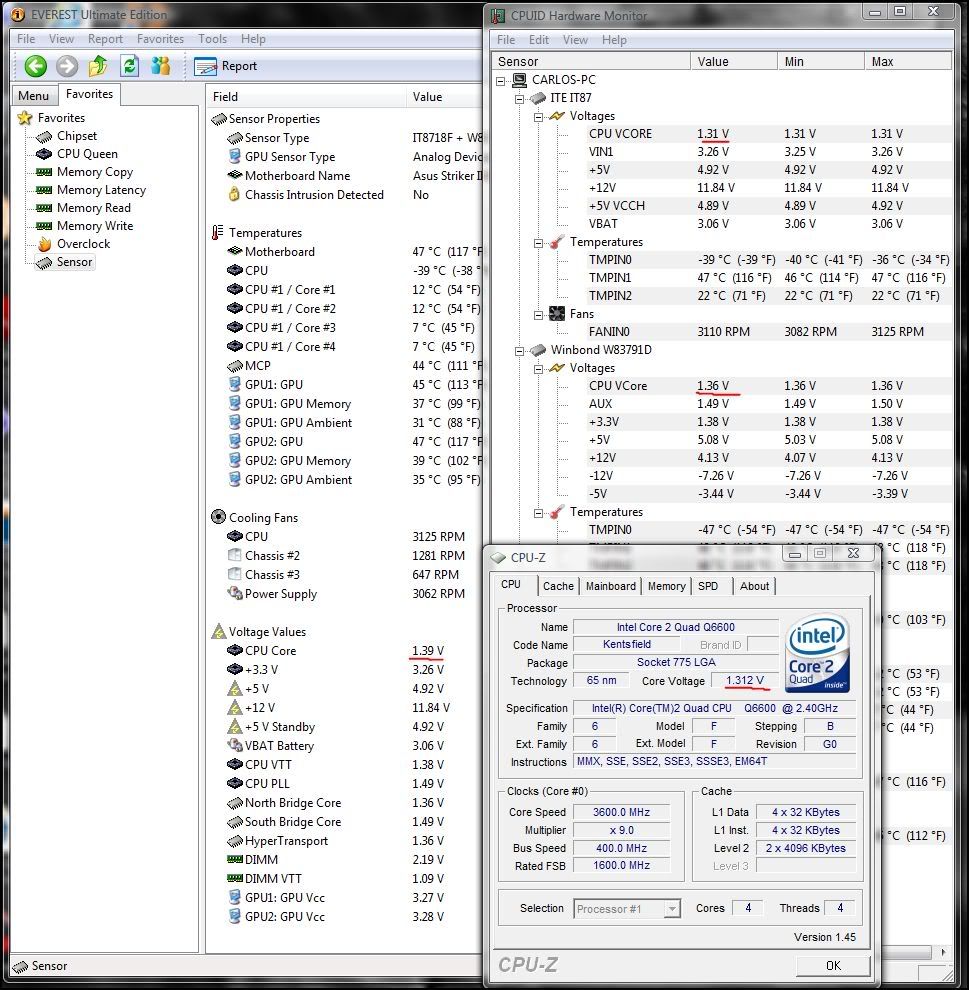Select Memory Read in Favorites tree
969x990 pixels.
point(93,208)
